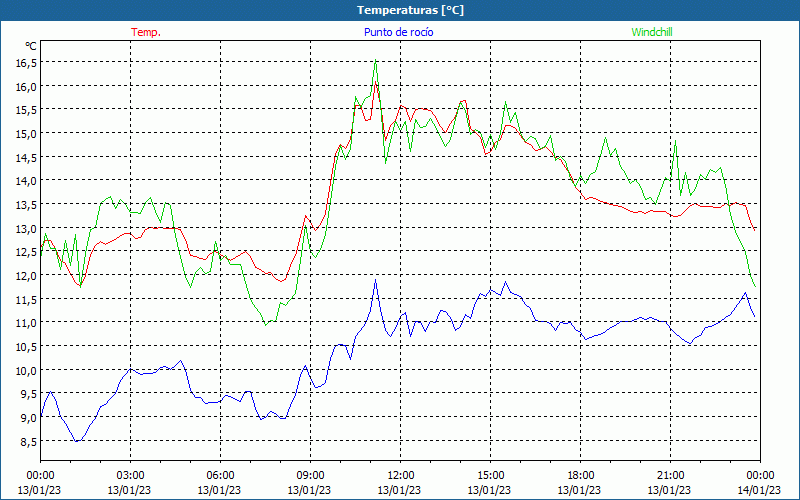Click the 14/01/23 date label
This screenshot has width=800, height=500.
(x=759, y=490)
